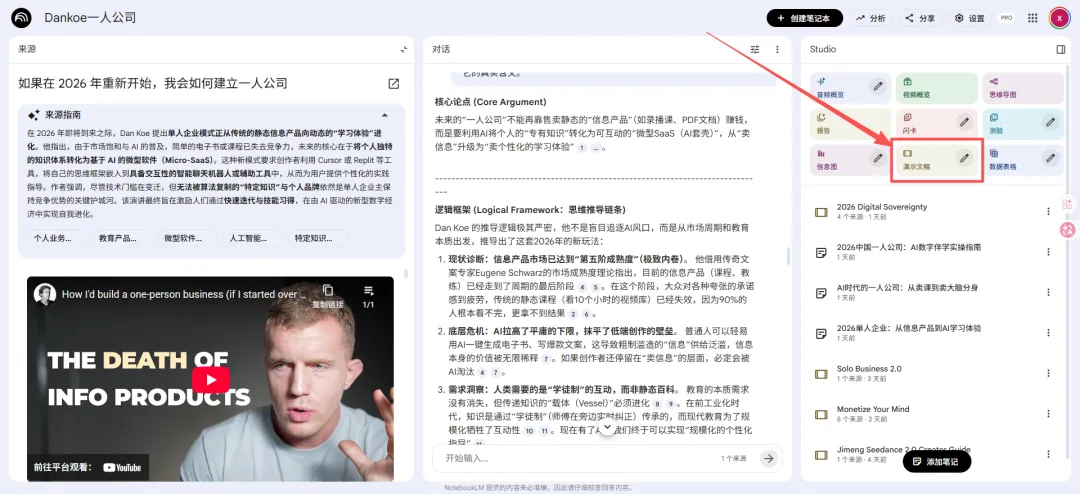Click the chat panel vertical scrollbar
Image resolution: width=1080 pixels, height=494 pixels.
pyautogui.click(x=789, y=256)
